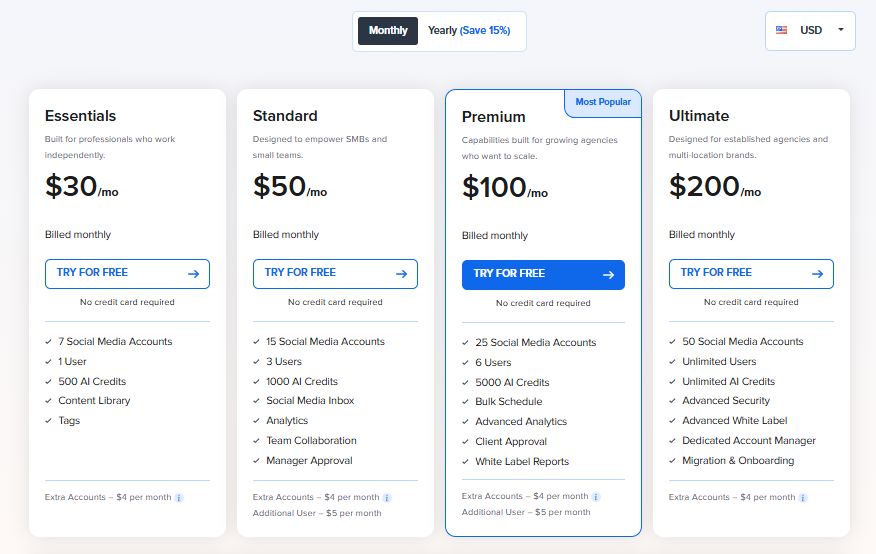This screenshot has width=876, height=554.
Task: Click the info icon beside Standard Extra Accounts
Action: pyautogui.click(x=387, y=497)
